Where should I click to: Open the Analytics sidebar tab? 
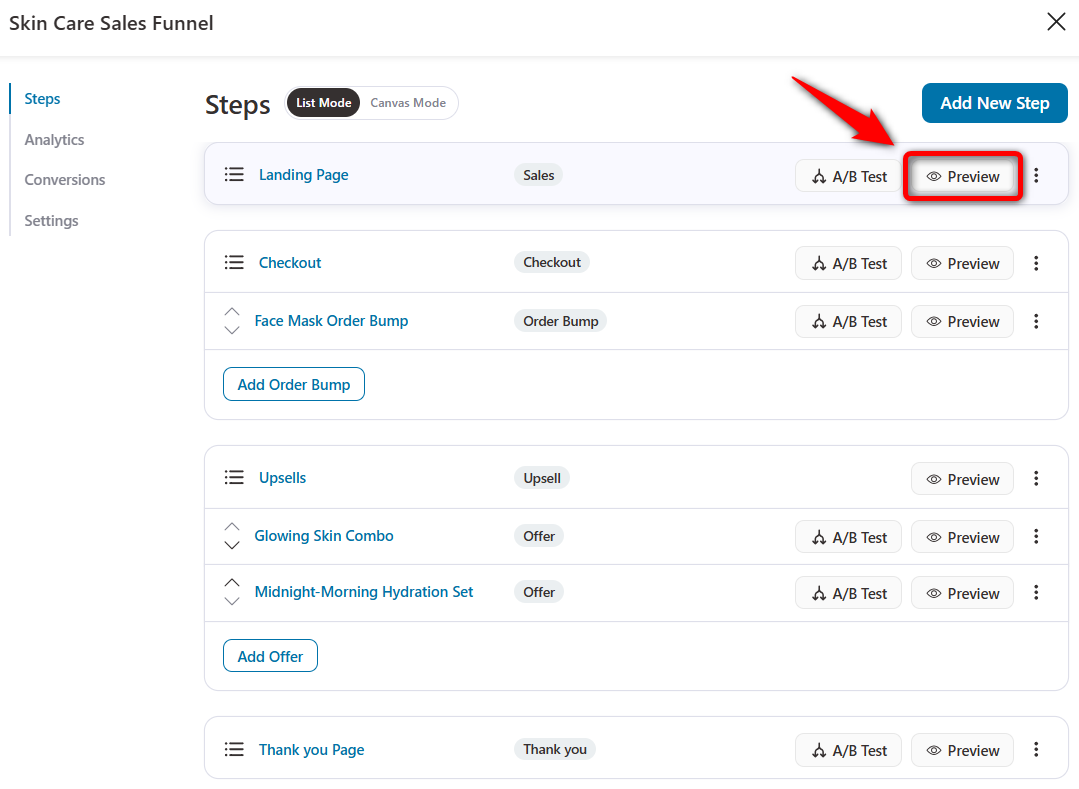pyautogui.click(x=54, y=140)
